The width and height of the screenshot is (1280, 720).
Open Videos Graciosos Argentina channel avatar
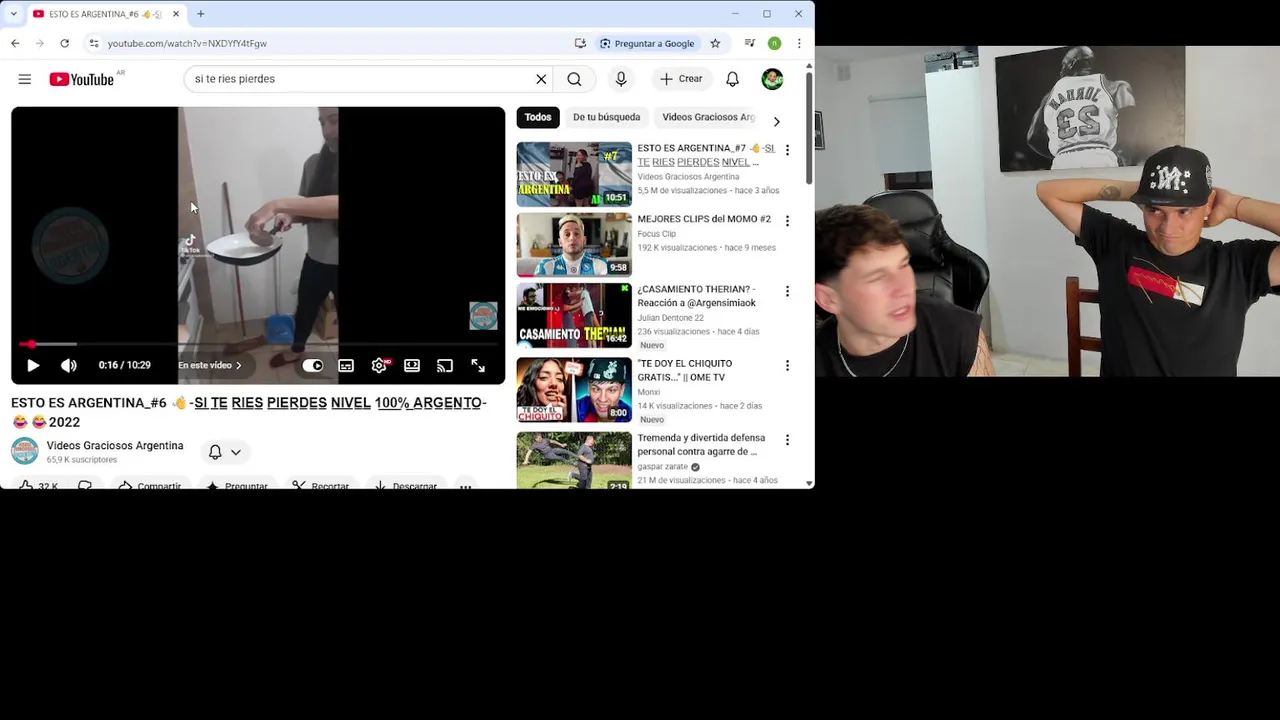click(x=25, y=451)
